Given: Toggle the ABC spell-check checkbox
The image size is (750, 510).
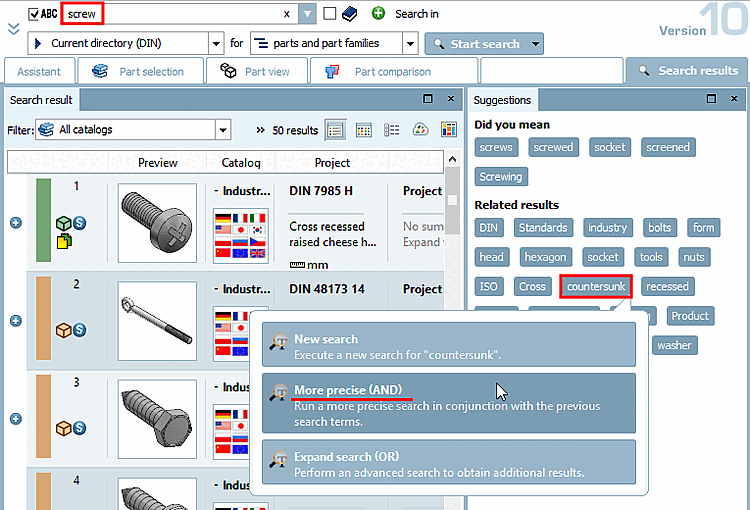Looking at the screenshot, I should (x=33, y=14).
